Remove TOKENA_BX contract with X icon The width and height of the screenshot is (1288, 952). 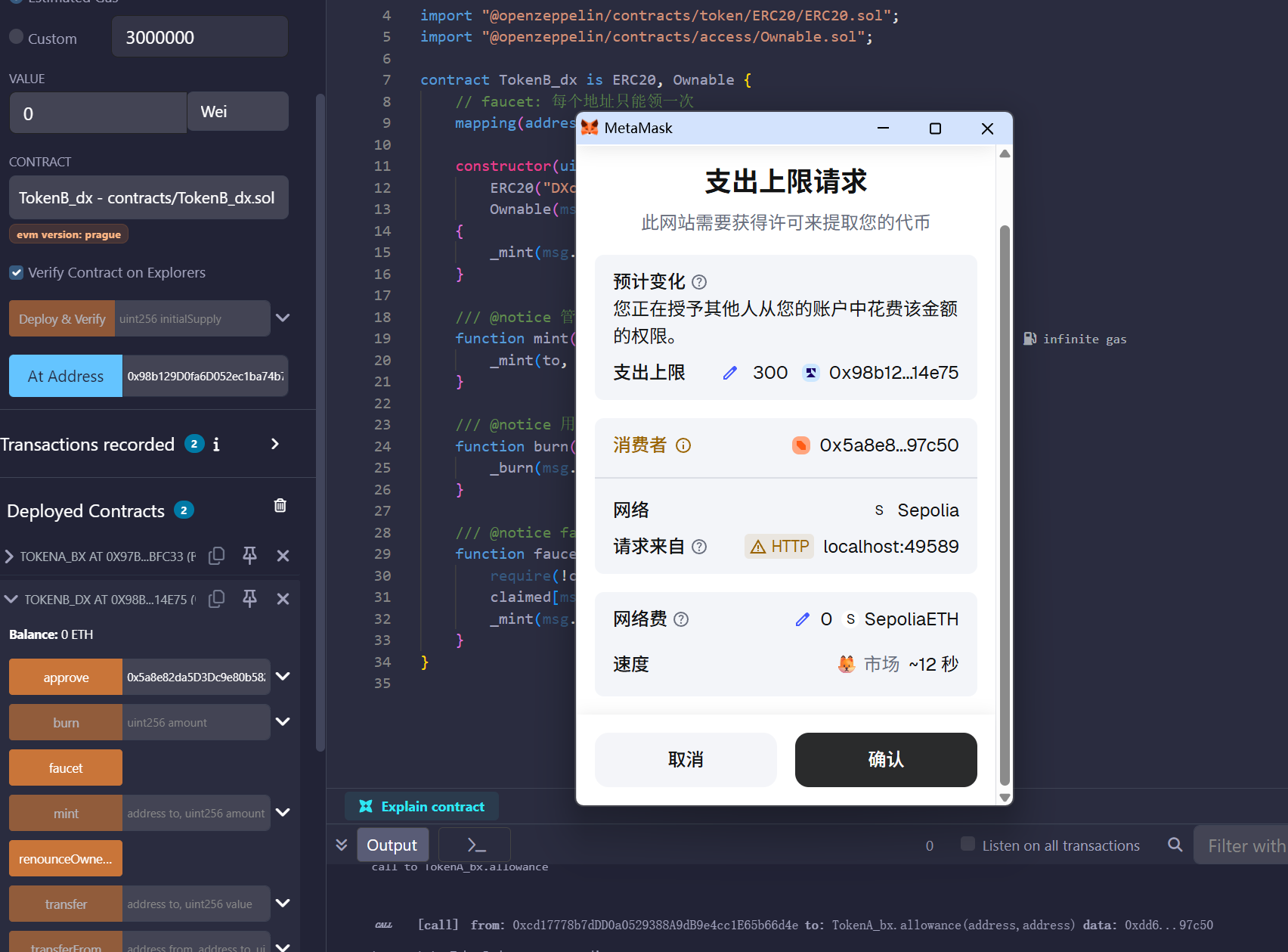click(x=283, y=556)
